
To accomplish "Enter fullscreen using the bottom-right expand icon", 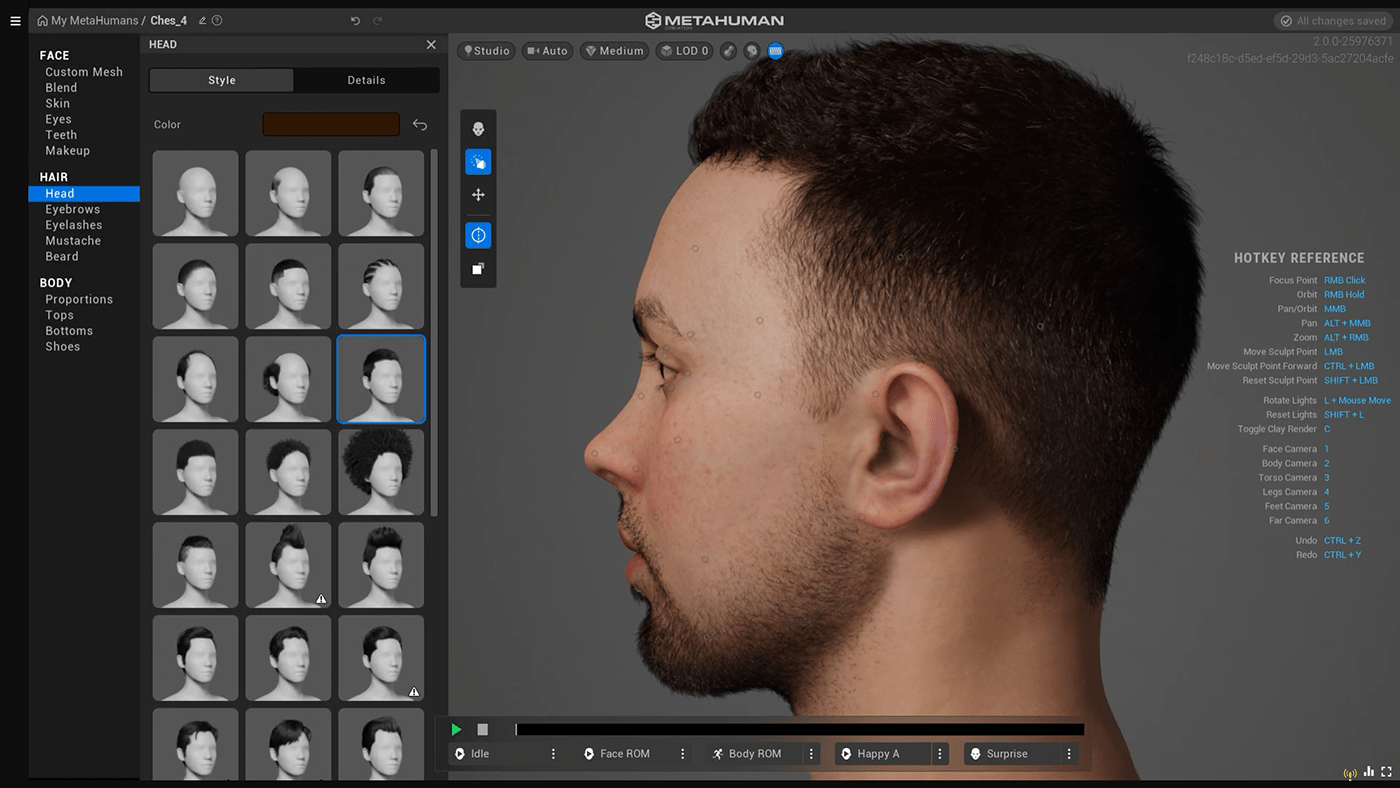I will (1387, 772).
